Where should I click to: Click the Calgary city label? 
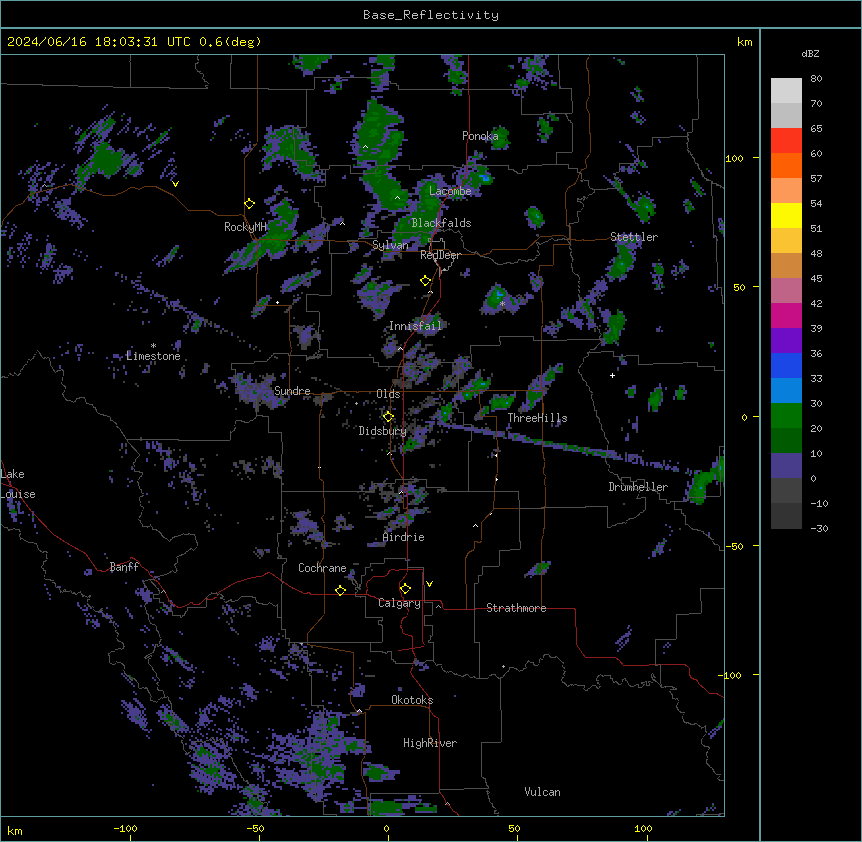pyautogui.click(x=399, y=603)
